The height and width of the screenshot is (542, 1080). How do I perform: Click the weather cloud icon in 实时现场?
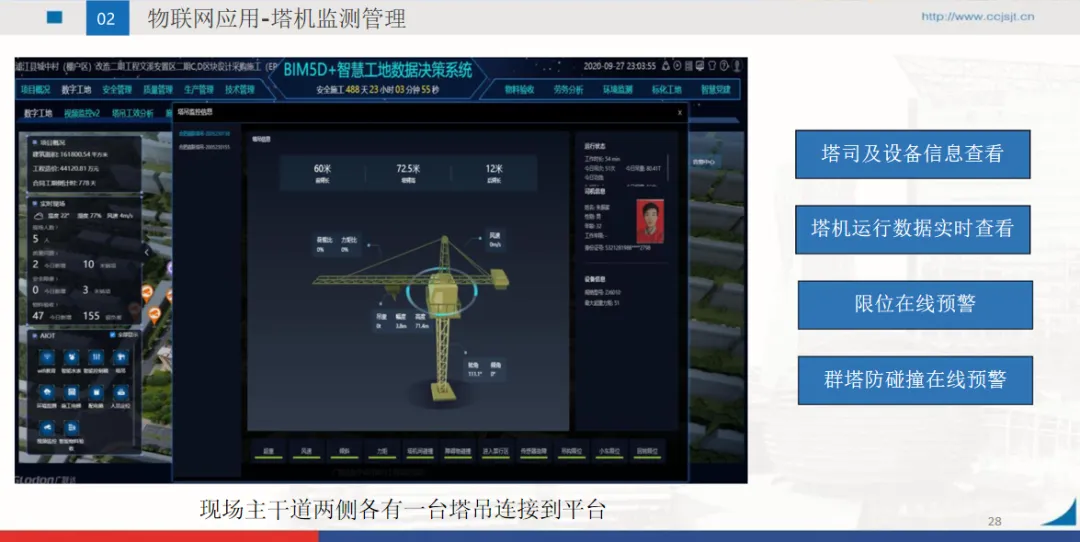pyautogui.click(x=39, y=216)
